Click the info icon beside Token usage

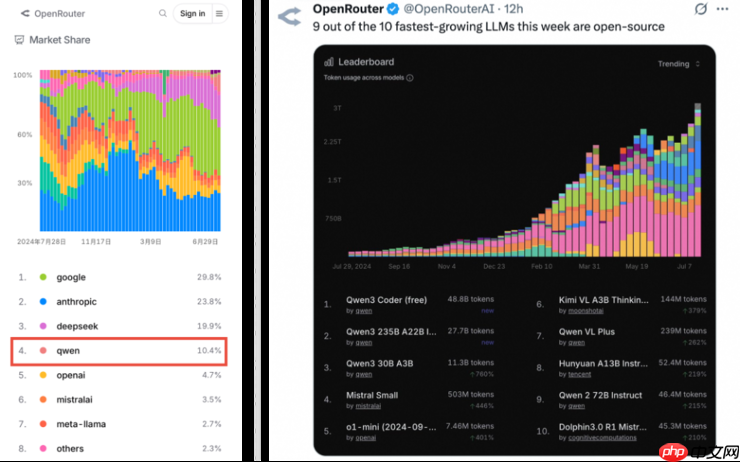[410, 78]
